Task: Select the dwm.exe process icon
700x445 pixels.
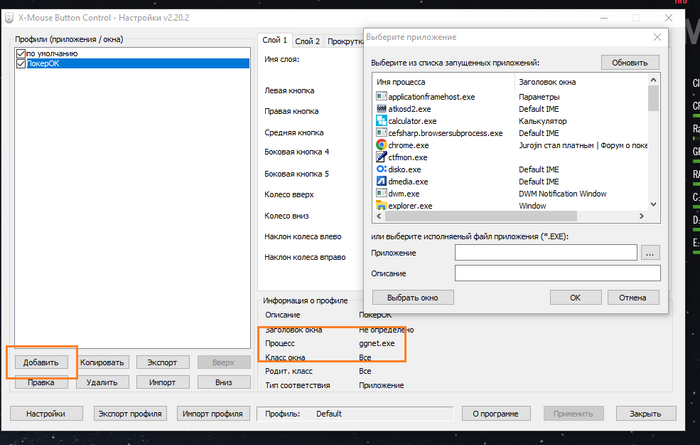Action: [x=381, y=193]
